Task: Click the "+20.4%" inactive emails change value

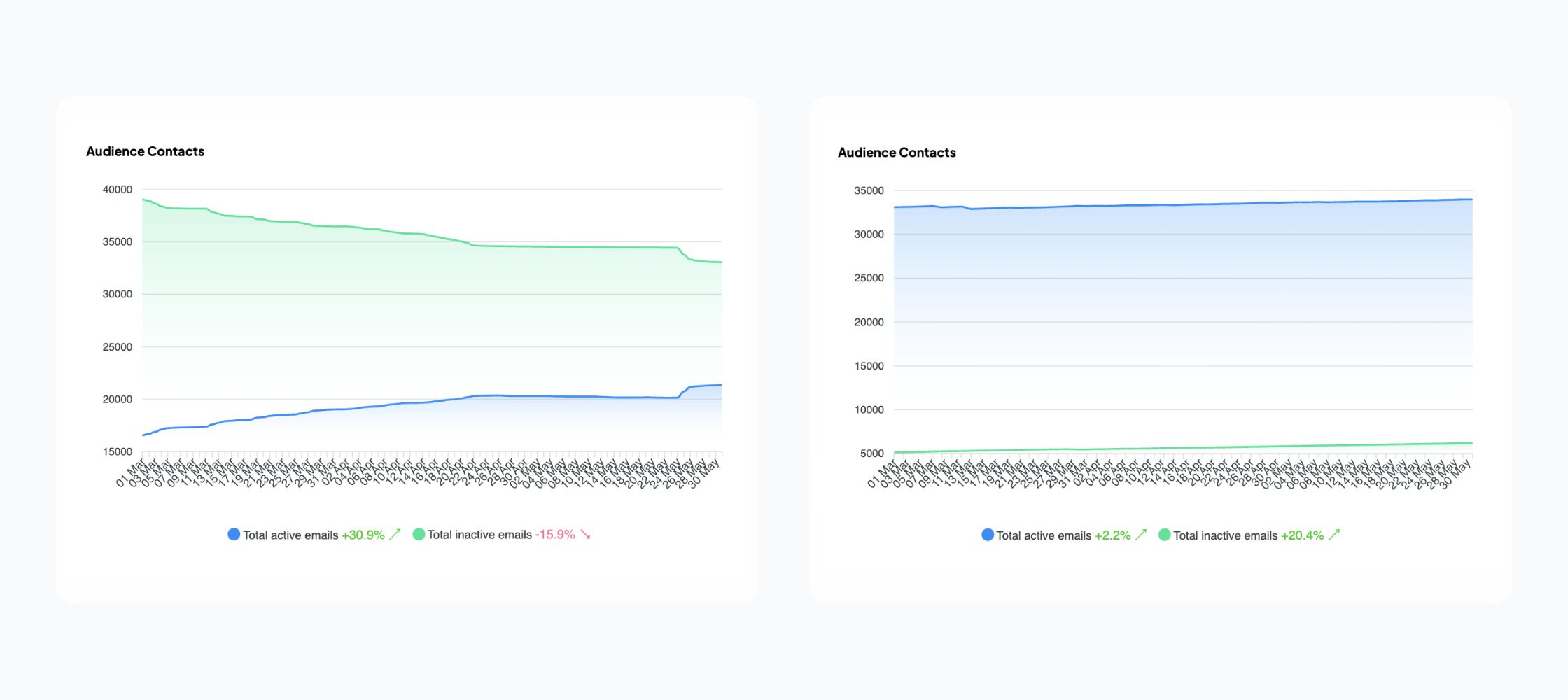Action: 1303,536
